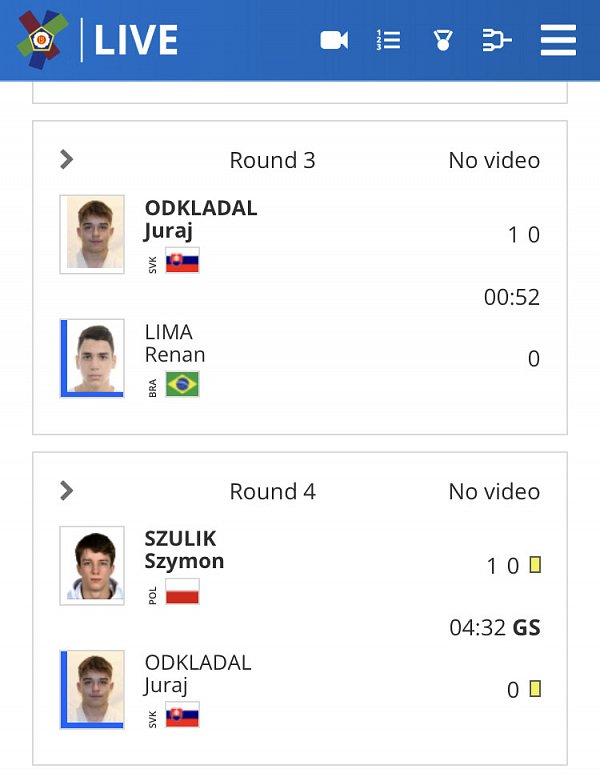This screenshot has width=600, height=781.
Task: Open the video camera icon in header
Action: pos(334,40)
